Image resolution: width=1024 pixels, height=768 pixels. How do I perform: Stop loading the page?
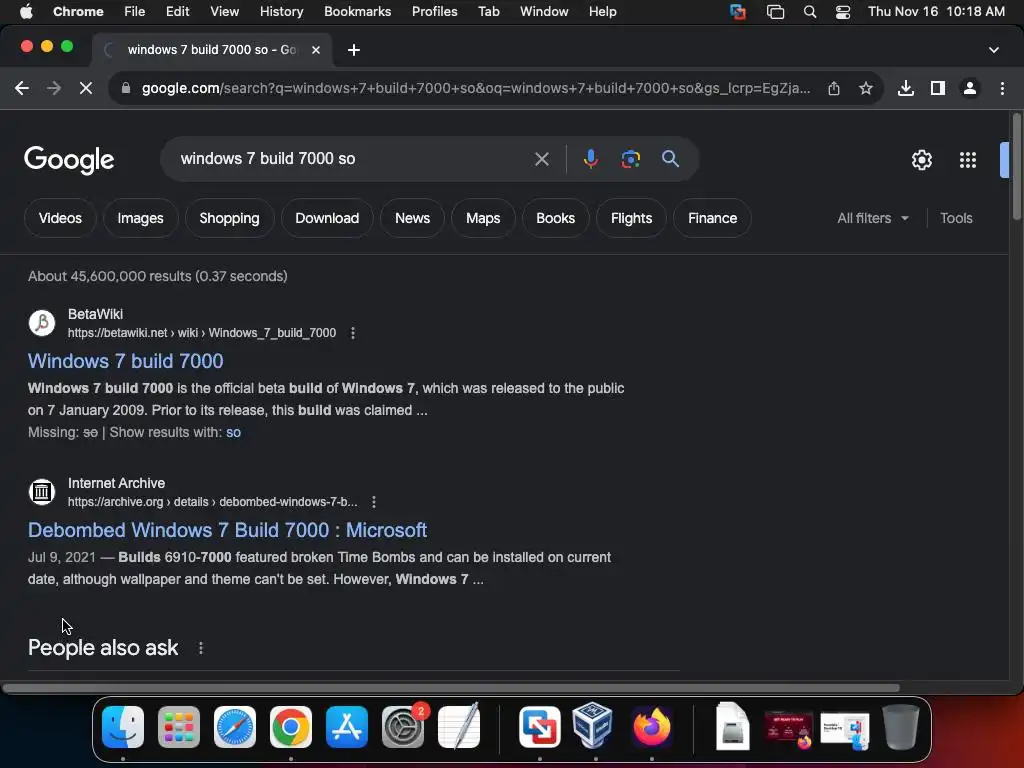tap(86, 88)
